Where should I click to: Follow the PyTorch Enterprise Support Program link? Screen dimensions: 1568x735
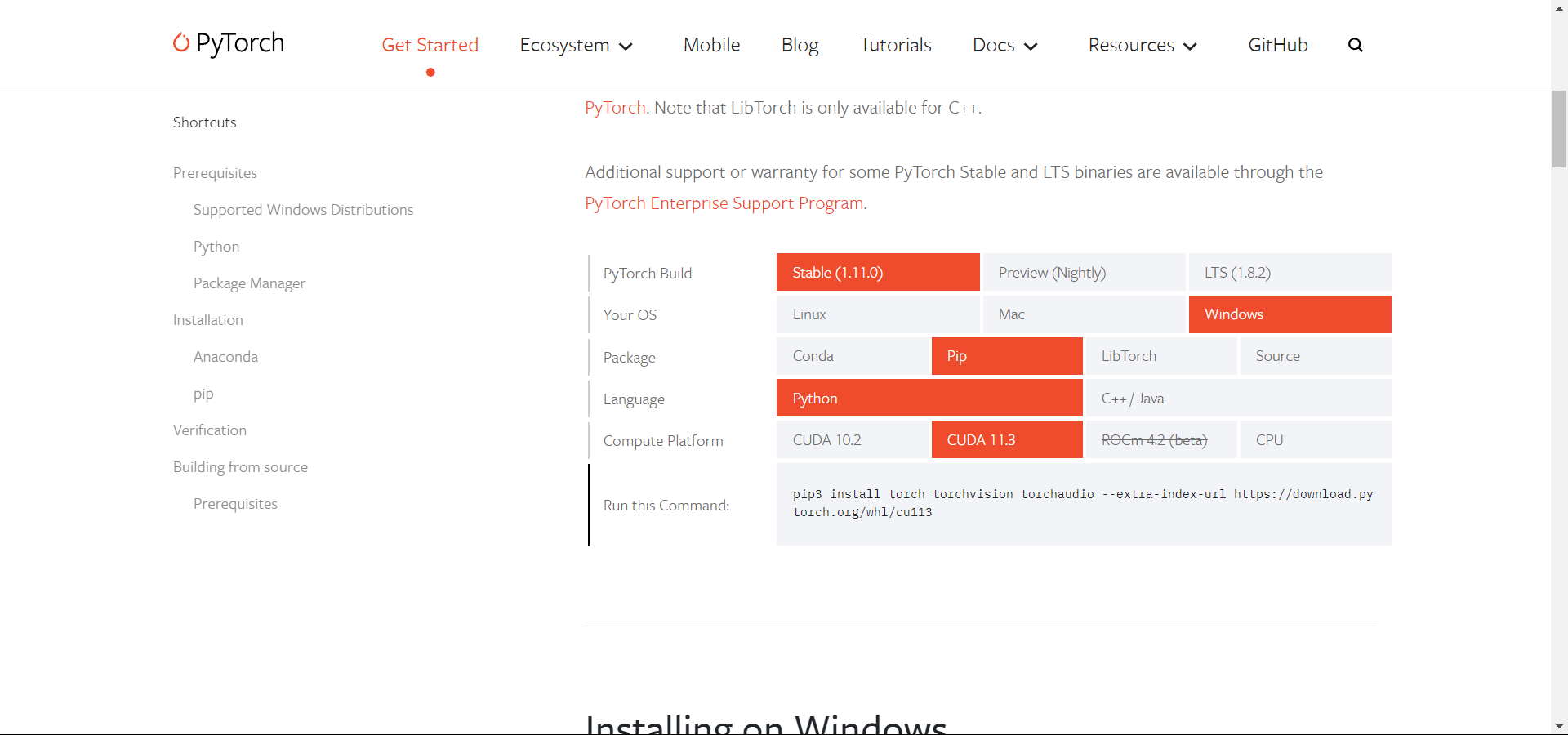724,203
